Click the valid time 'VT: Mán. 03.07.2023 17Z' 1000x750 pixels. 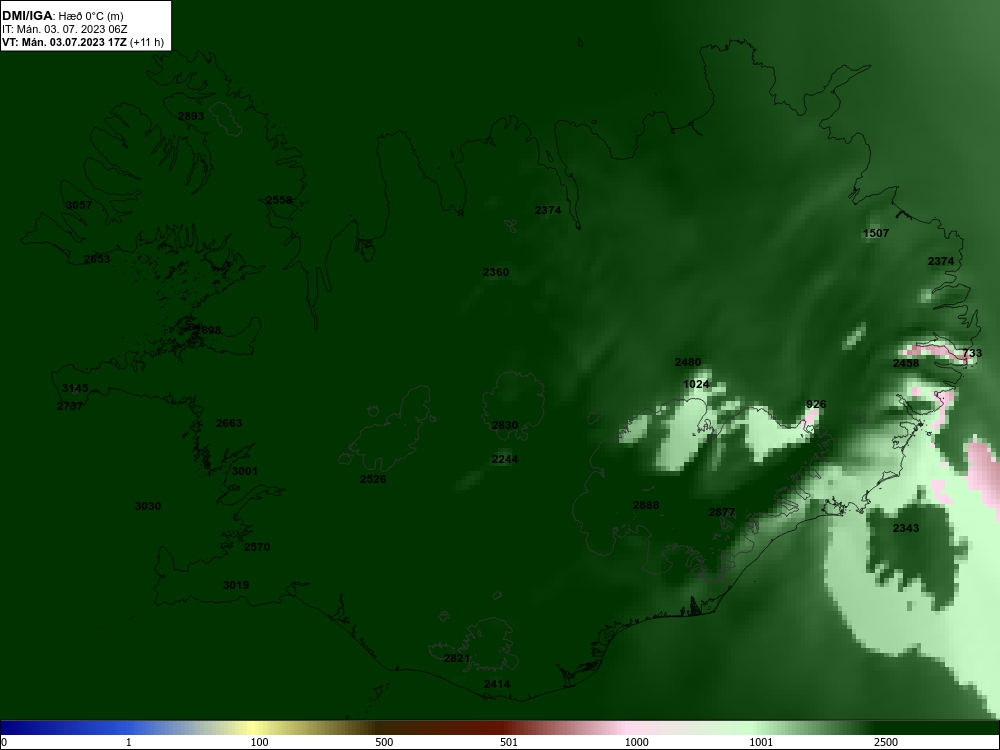coord(64,43)
